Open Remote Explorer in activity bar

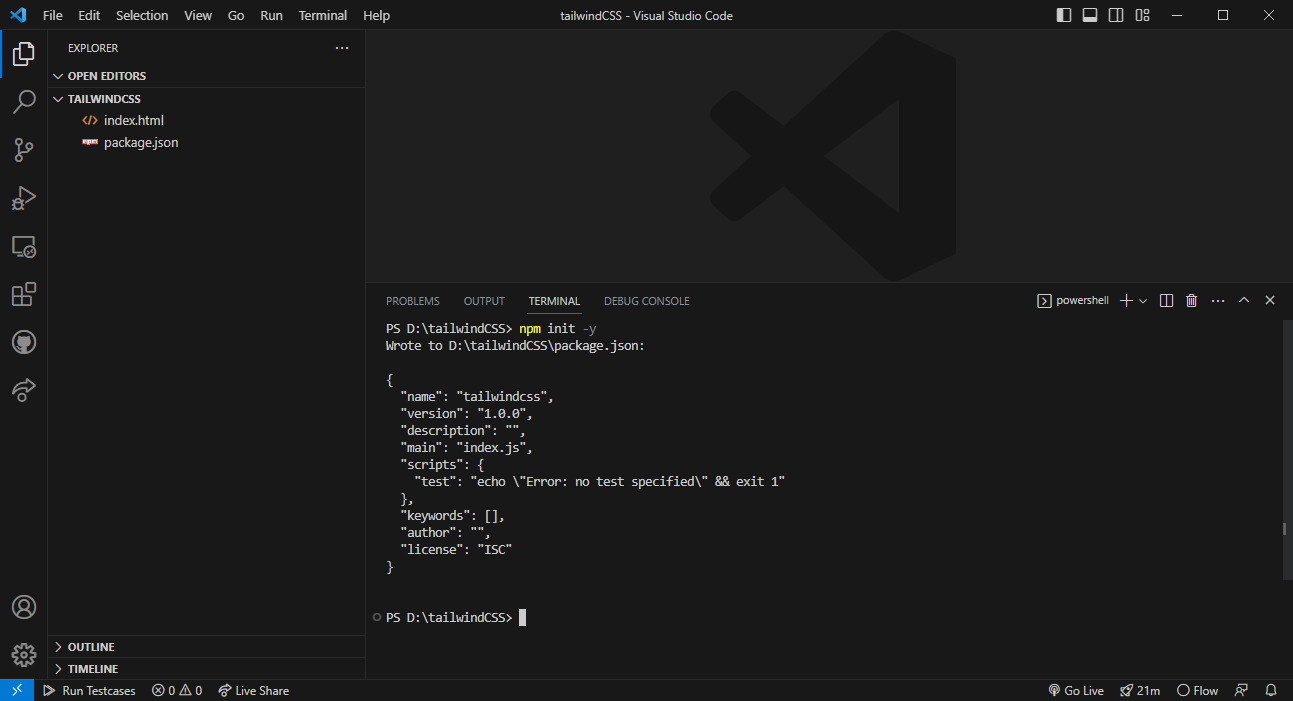pyautogui.click(x=24, y=246)
